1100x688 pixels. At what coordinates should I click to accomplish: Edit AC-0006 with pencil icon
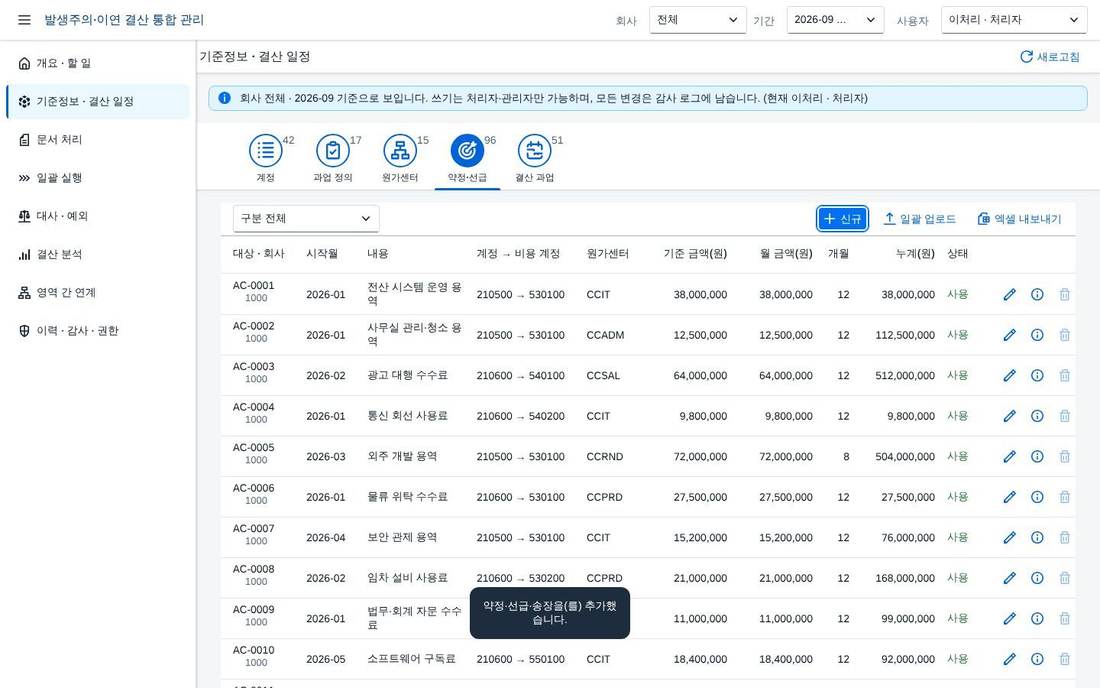click(x=1010, y=497)
